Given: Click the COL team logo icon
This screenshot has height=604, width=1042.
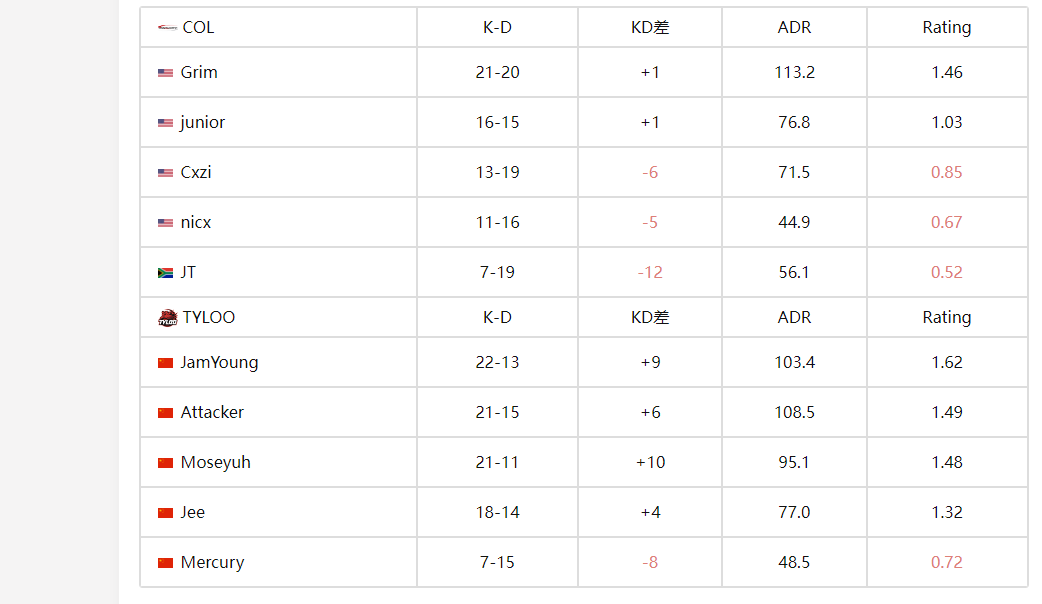Looking at the screenshot, I should [x=167, y=27].
